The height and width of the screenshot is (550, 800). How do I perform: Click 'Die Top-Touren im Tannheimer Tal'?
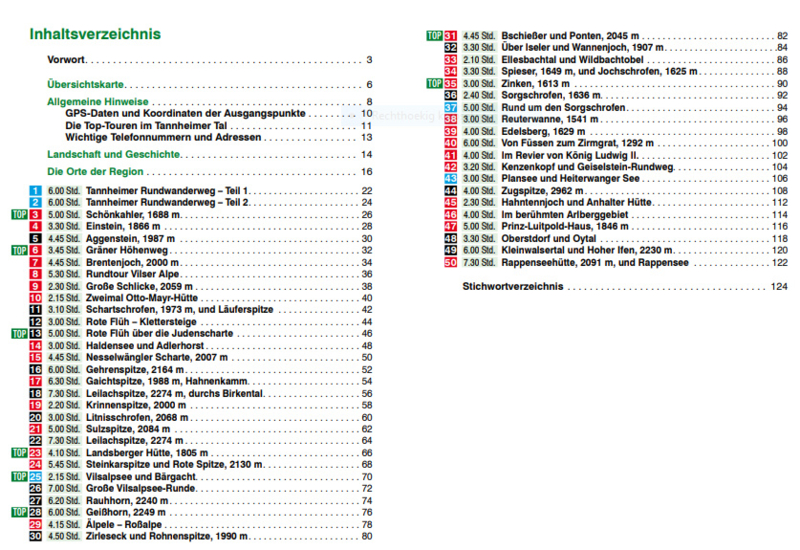pyautogui.click(x=146, y=126)
